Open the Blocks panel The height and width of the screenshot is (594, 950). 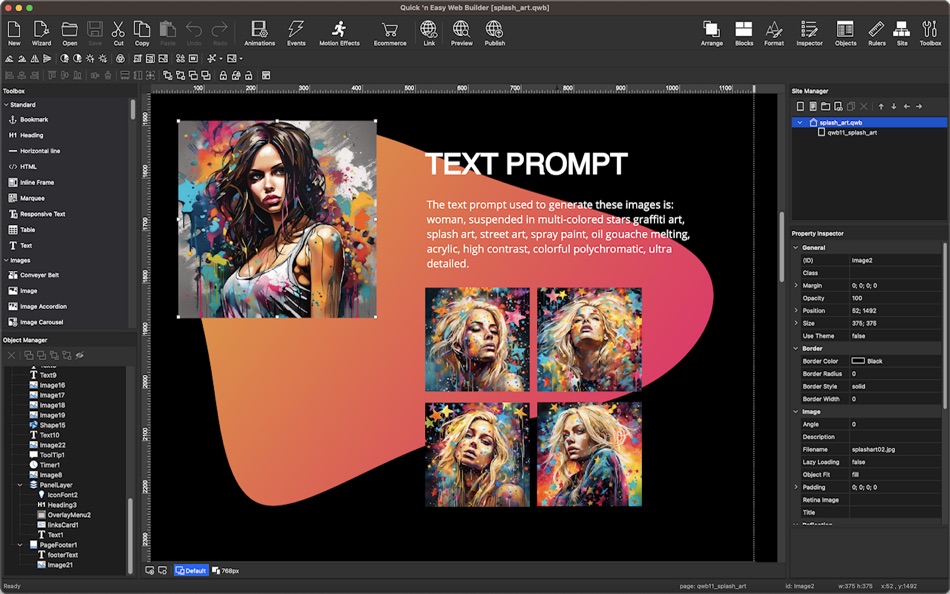743,33
